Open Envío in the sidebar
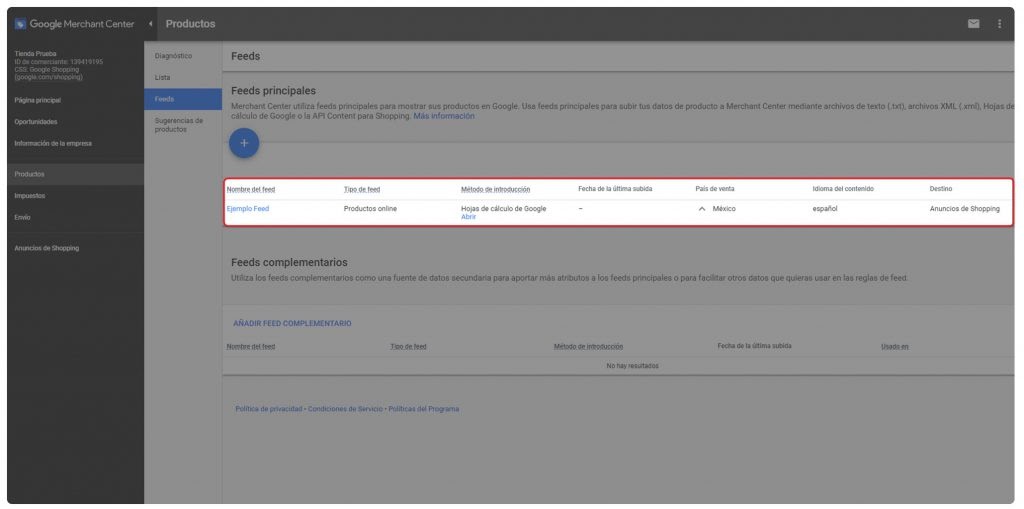This screenshot has height=509, width=1024. 22,217
